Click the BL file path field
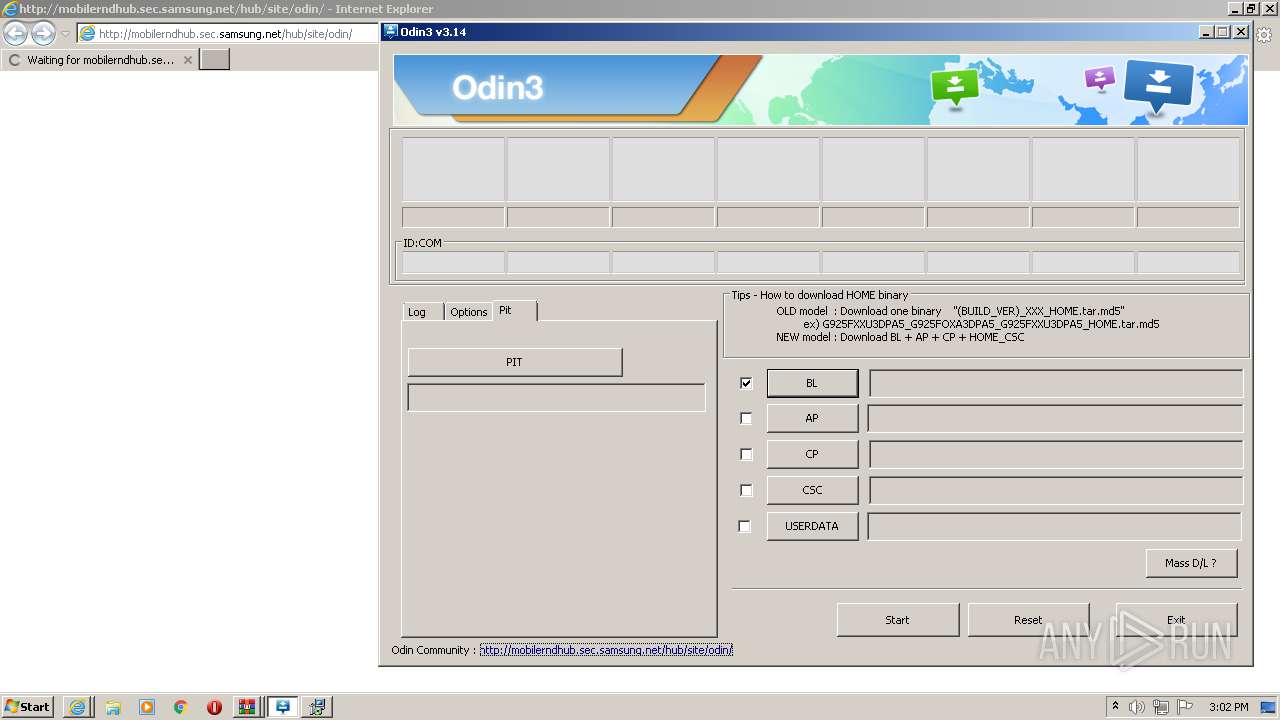 [1055, 383]
